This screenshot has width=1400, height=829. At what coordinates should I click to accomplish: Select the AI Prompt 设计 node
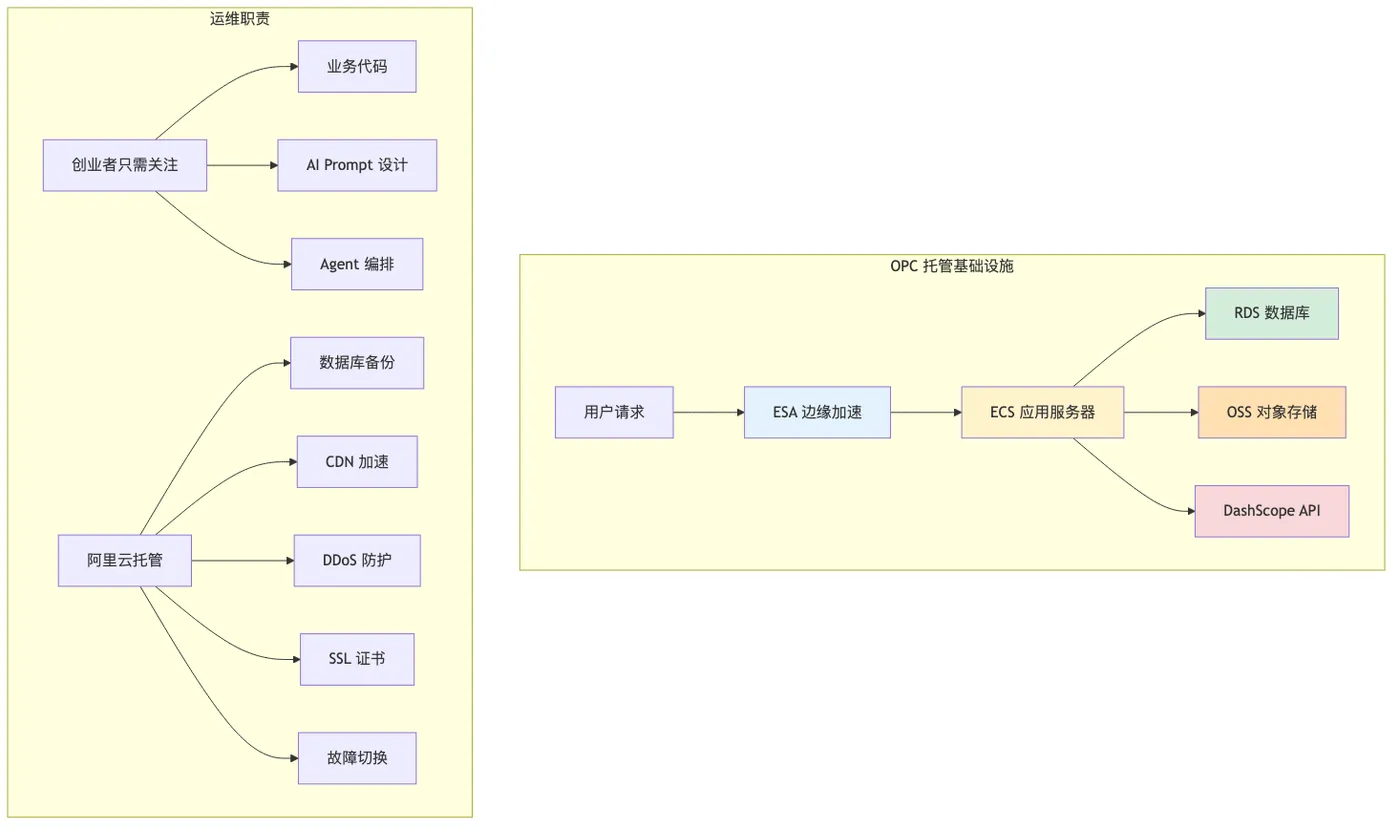357,165
